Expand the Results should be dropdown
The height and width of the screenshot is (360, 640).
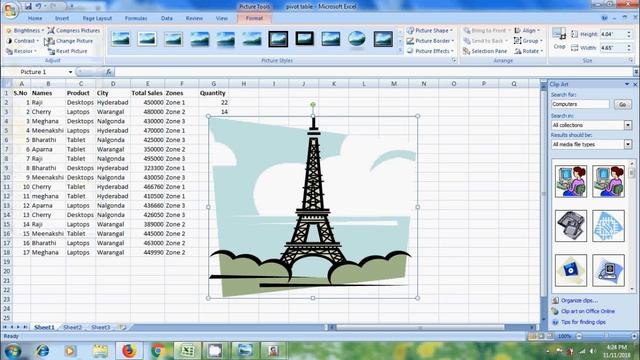[x=628, y=144]
